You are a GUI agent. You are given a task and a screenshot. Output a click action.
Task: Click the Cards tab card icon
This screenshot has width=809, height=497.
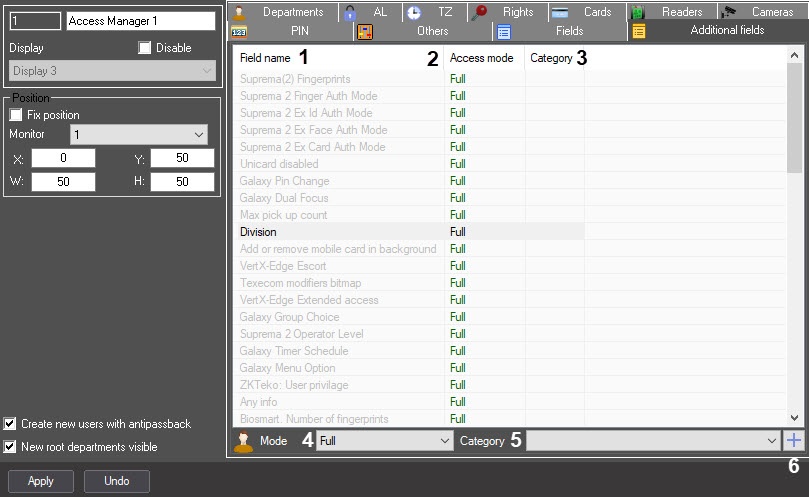click(560, 13)
